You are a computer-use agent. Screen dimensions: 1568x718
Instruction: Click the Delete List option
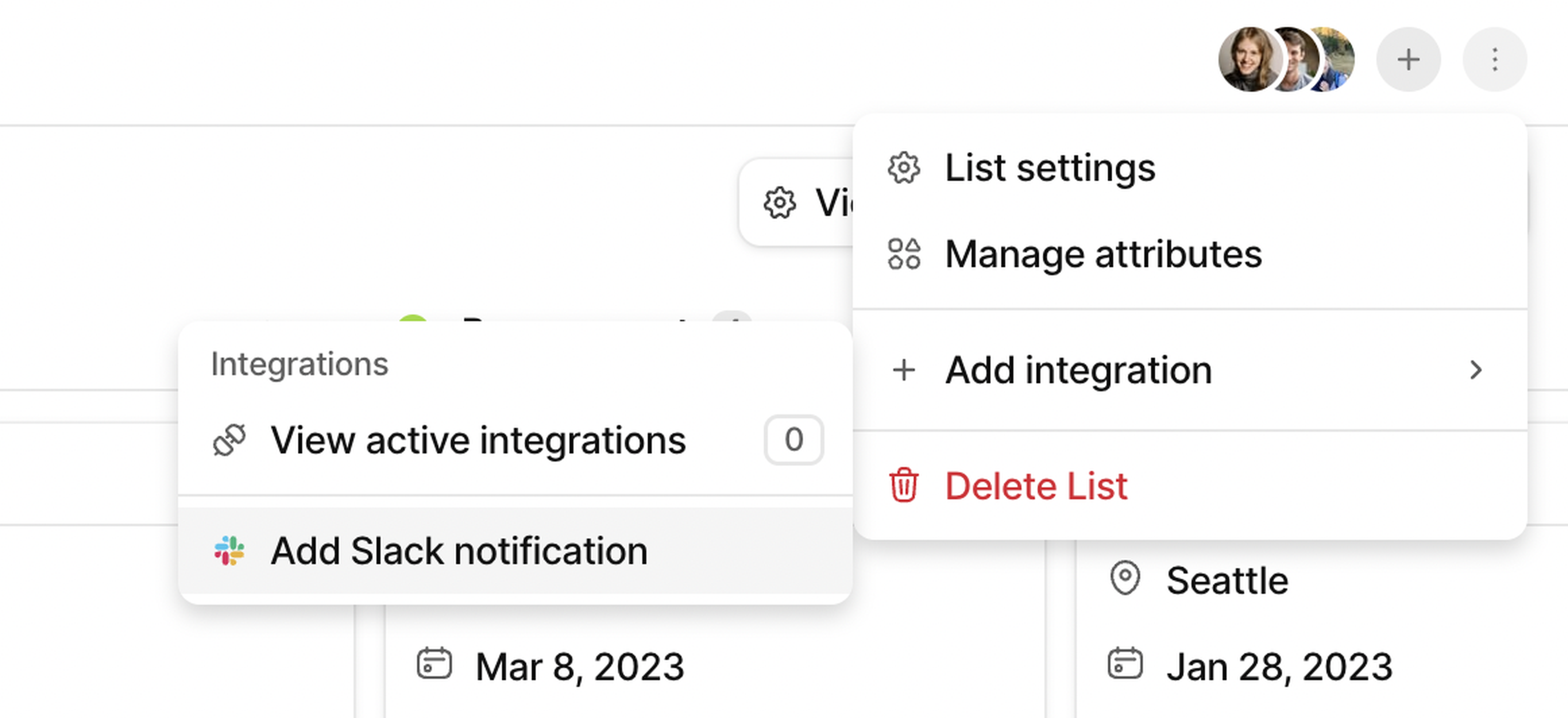[1036, 485]
